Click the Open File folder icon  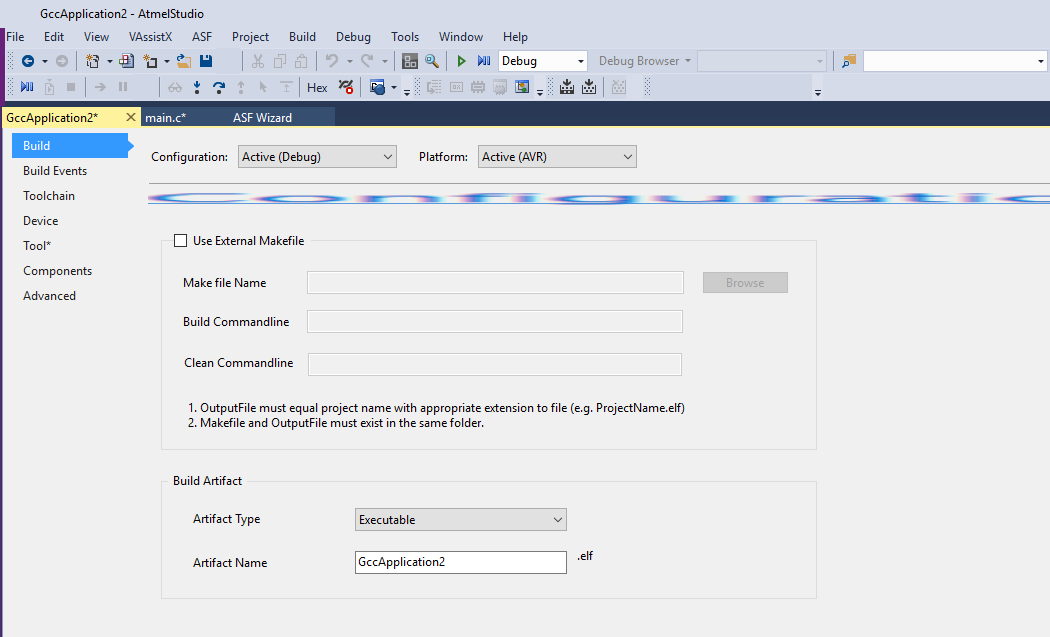tap(183, 61)
